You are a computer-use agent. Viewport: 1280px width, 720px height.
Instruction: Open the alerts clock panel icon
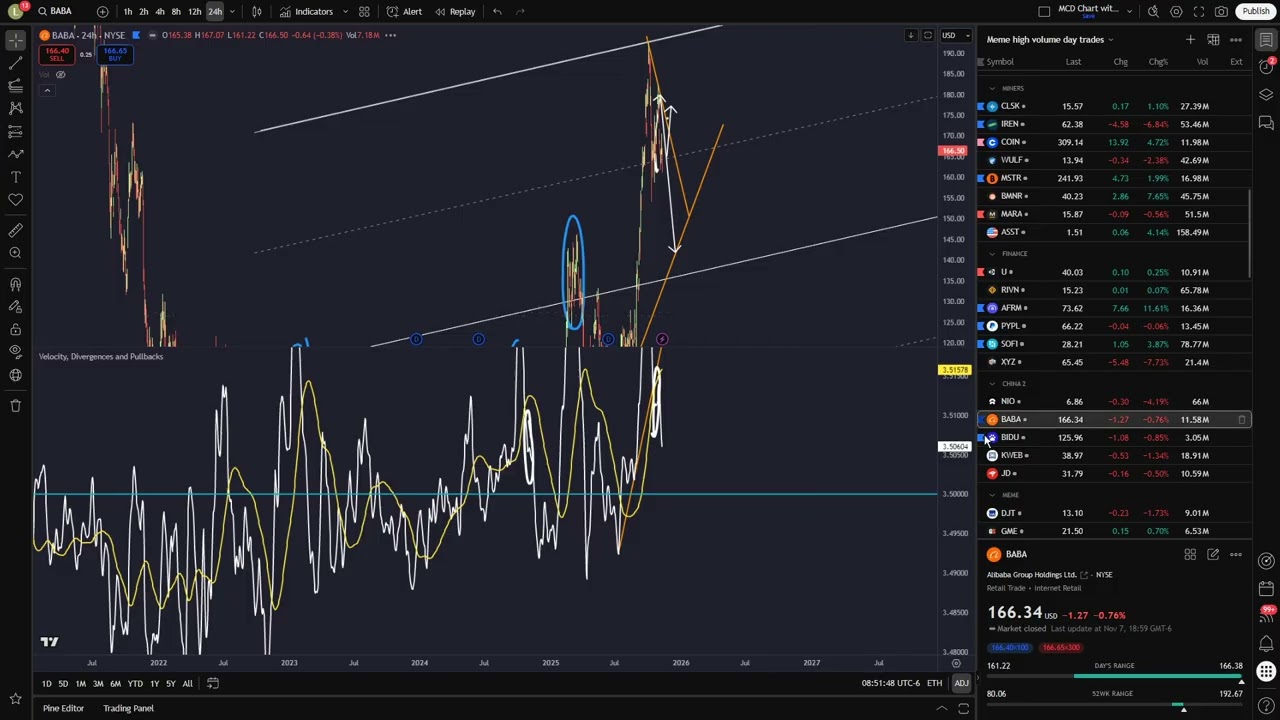(1266, 67)
